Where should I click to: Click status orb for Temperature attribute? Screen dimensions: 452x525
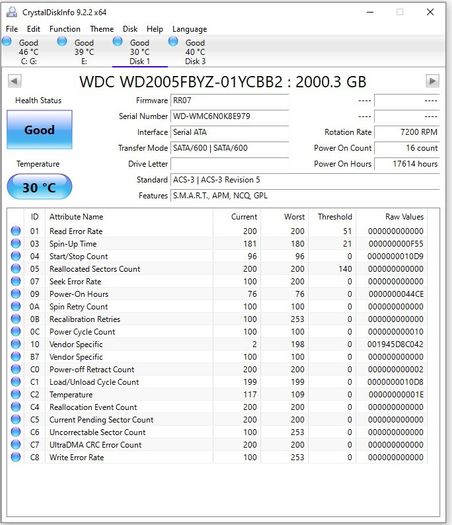pos(16,394)
